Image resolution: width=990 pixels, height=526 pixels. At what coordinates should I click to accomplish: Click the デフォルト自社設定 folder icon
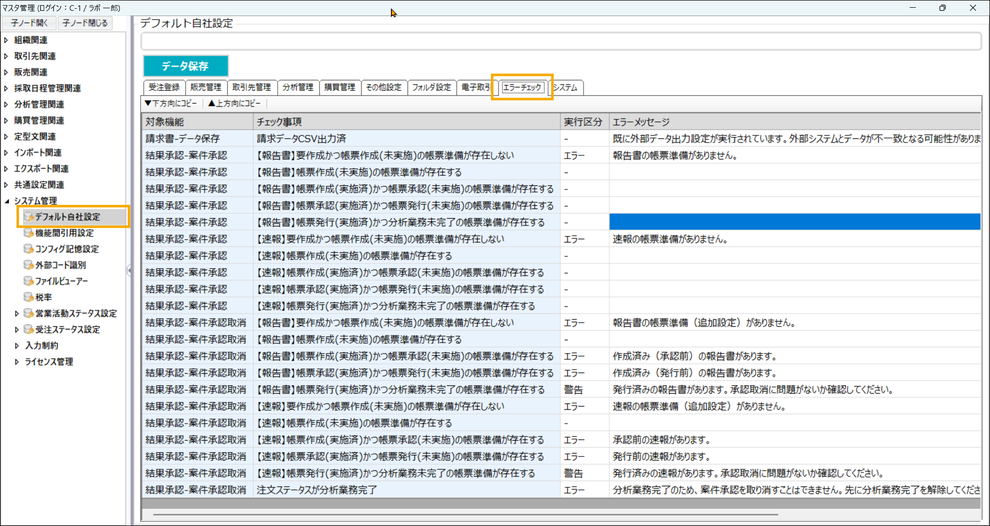coord(28,217)
